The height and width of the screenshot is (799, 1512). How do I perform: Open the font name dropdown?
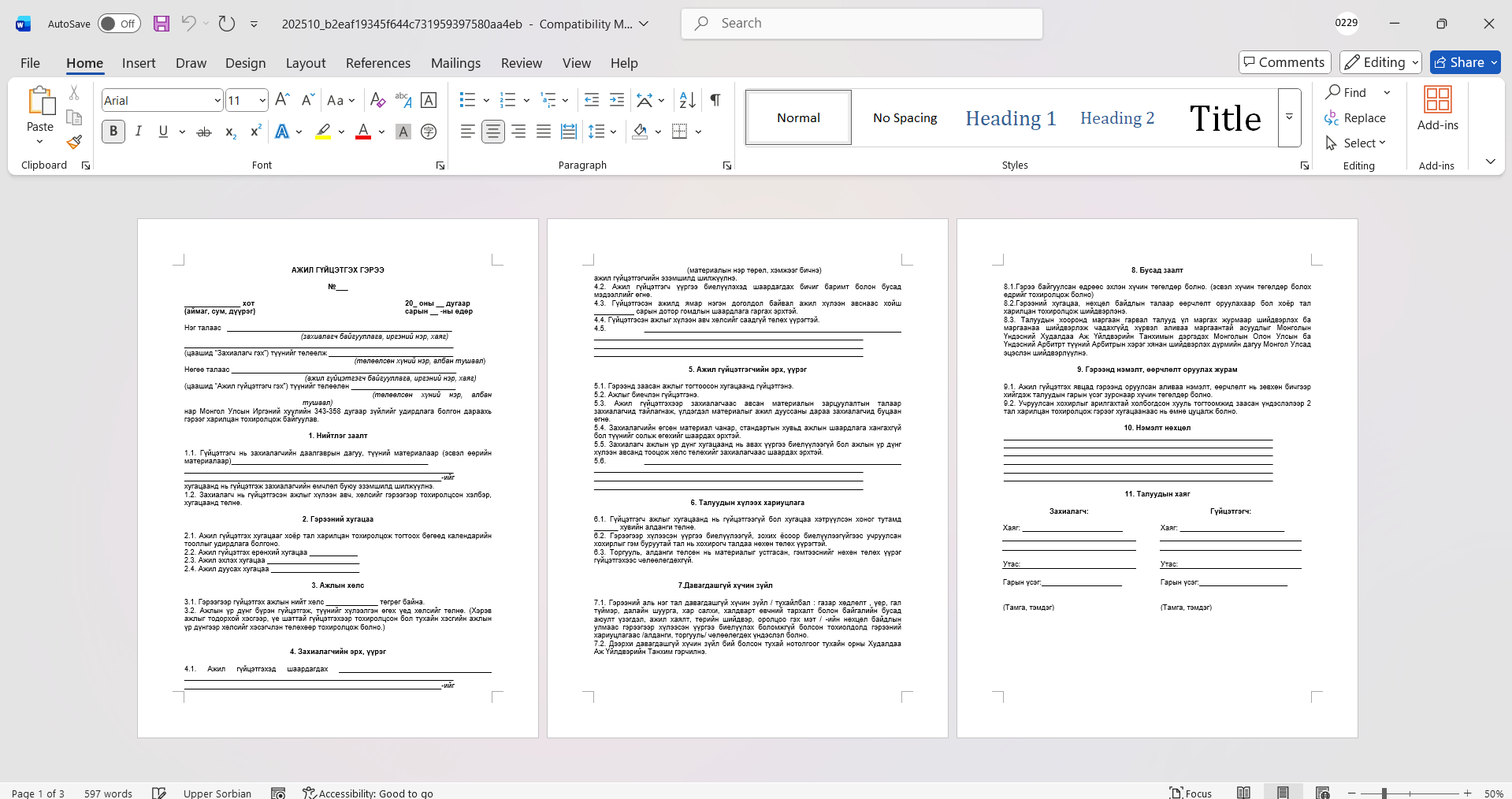point(217,101)
